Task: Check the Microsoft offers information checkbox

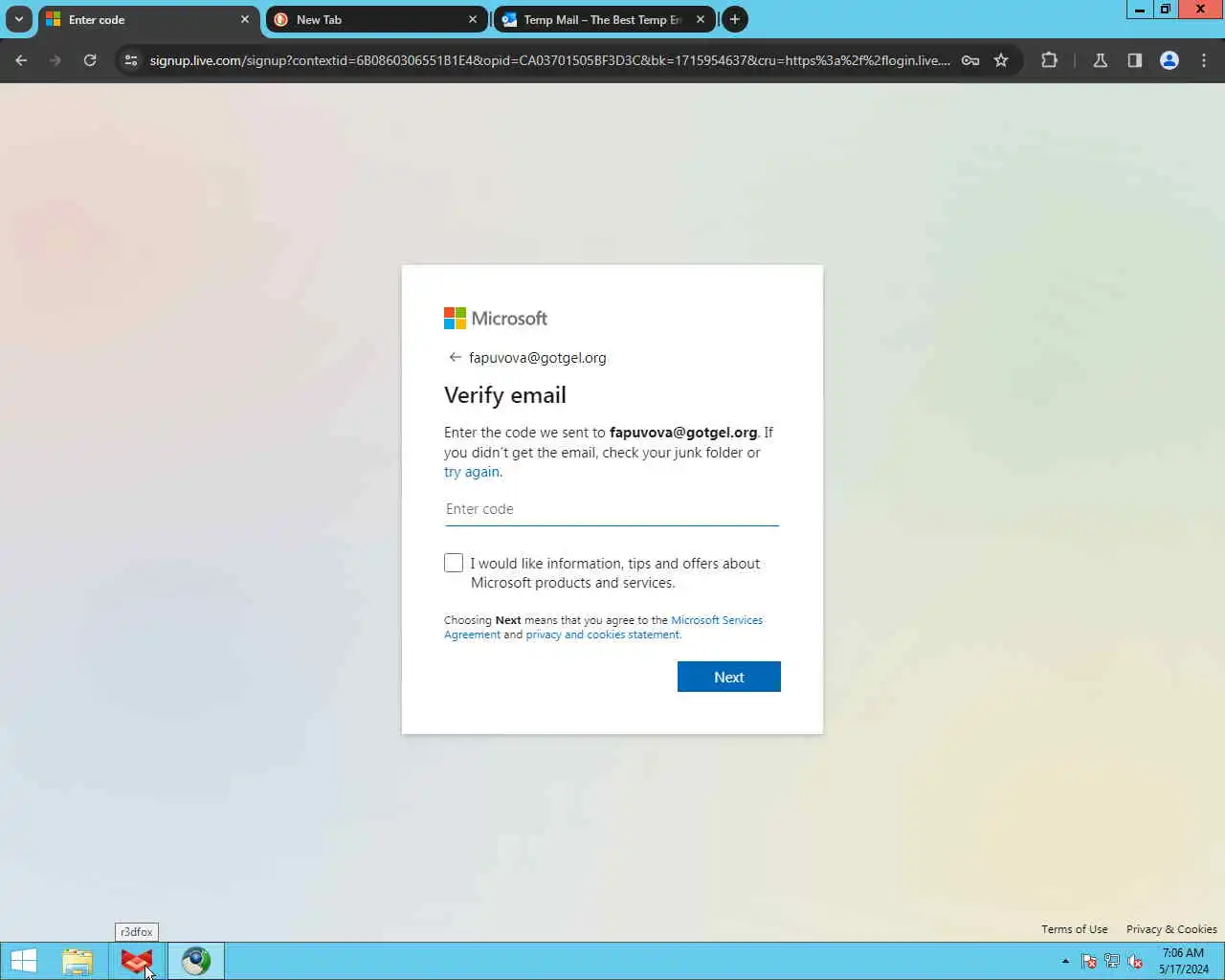Action: (x=454, y=563)
